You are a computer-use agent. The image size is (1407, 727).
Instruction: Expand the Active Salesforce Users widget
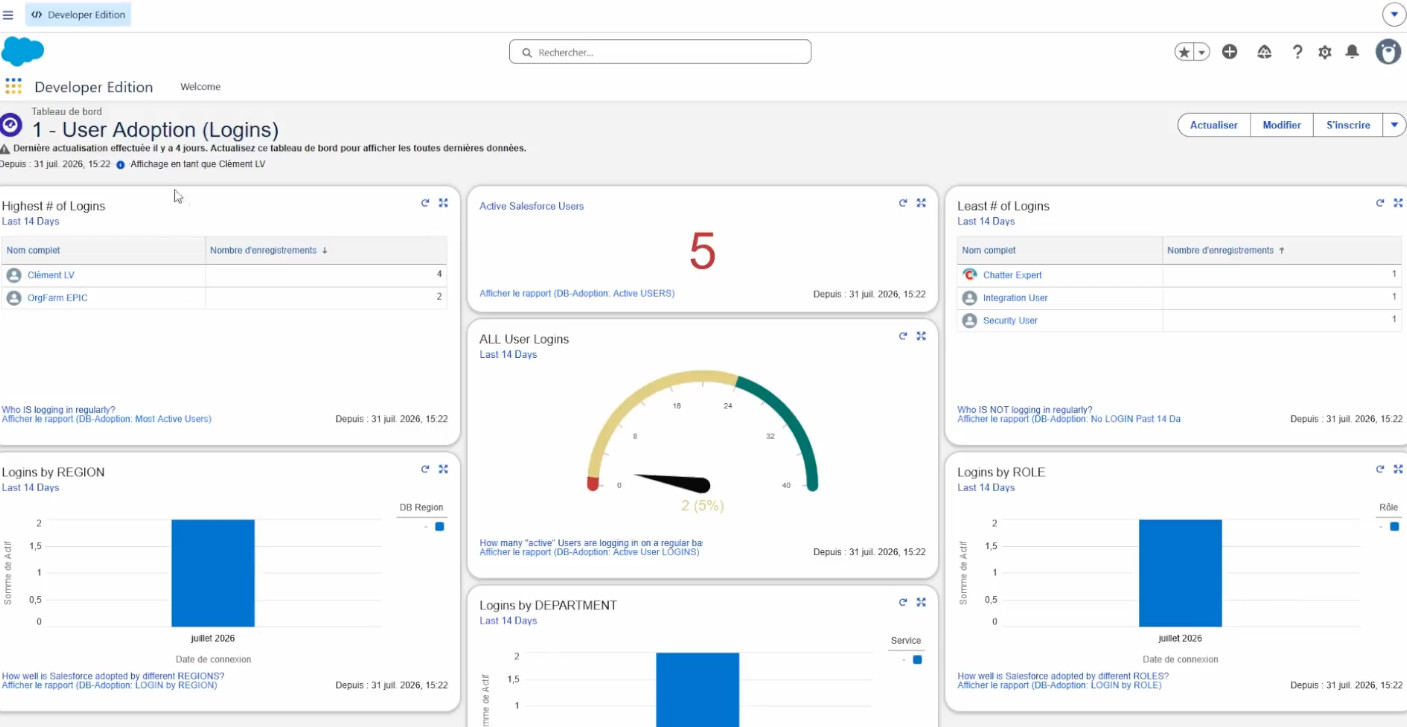[921, 203]
